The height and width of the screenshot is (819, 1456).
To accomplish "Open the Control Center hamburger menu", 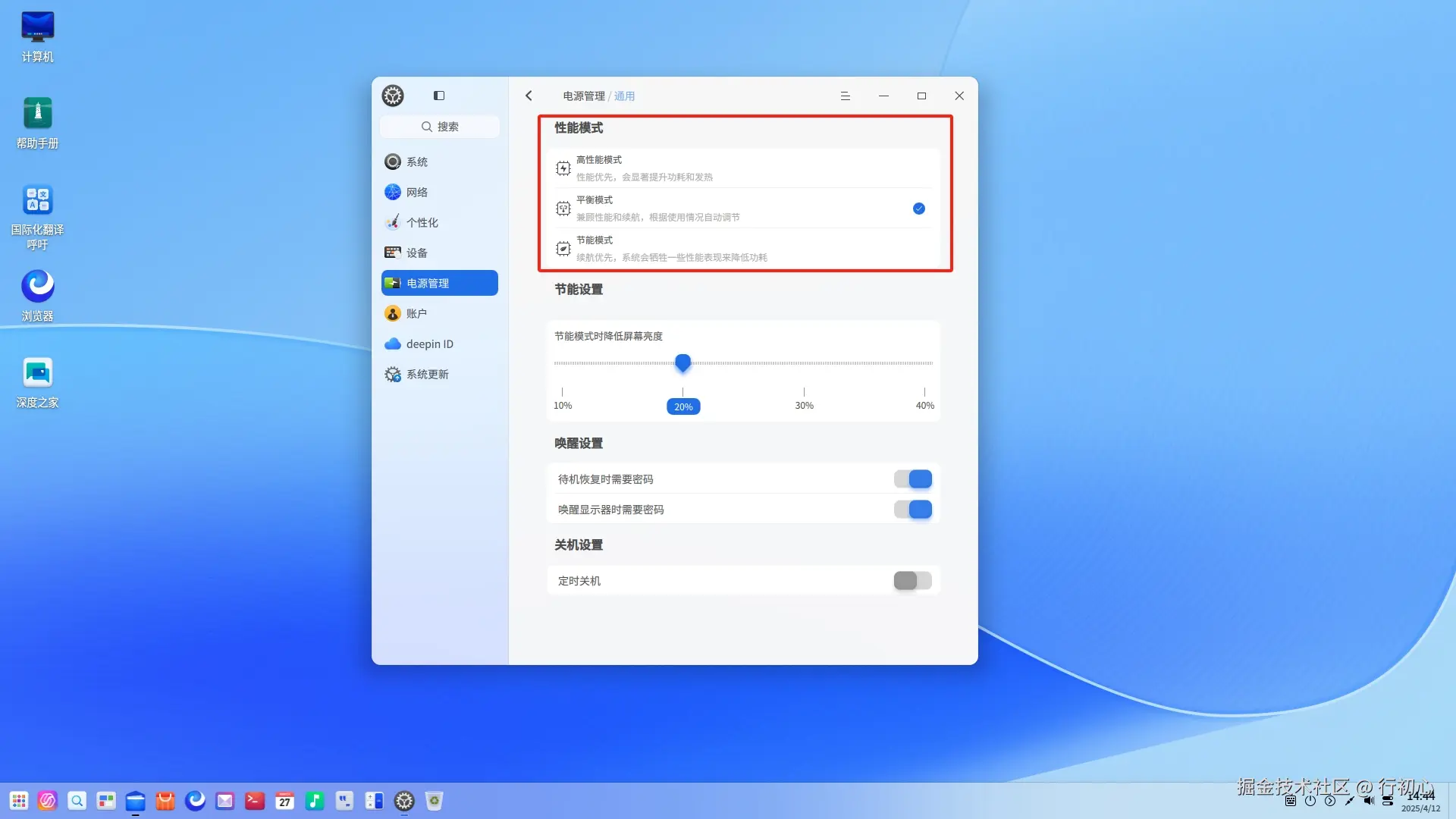I will [x=846, y=96].
